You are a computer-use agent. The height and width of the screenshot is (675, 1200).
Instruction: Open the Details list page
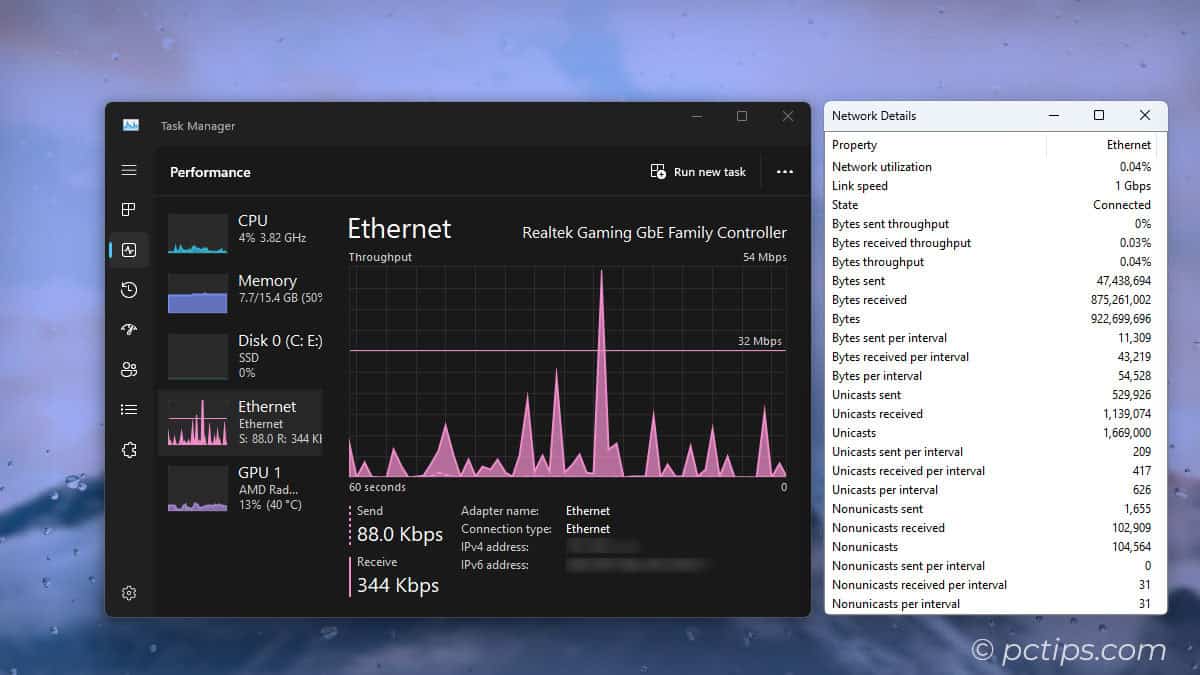[128, 409]
